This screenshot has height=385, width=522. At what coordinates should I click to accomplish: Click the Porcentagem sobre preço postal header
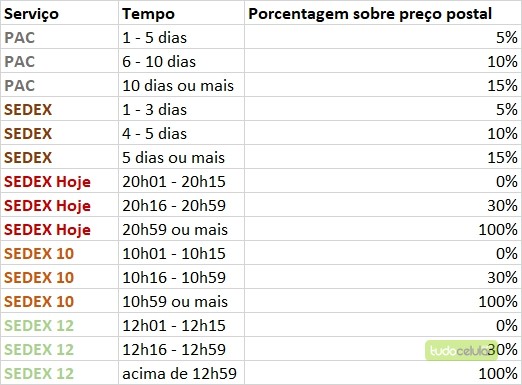[x=383, y=13]
